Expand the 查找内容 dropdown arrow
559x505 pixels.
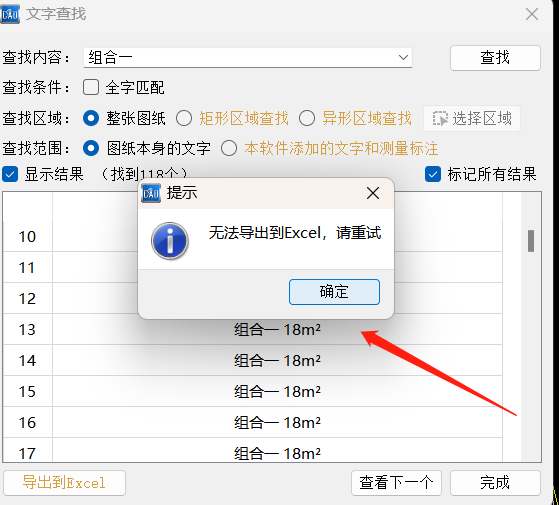403,57
